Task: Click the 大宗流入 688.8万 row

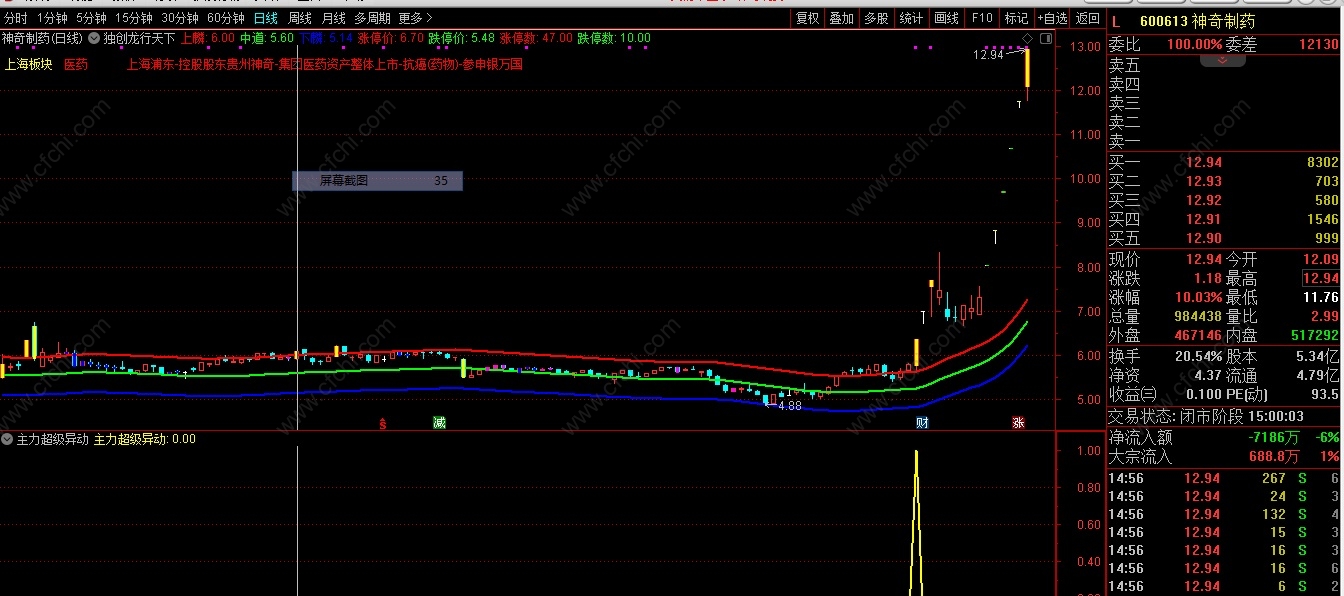Action: click(1224, 457)
